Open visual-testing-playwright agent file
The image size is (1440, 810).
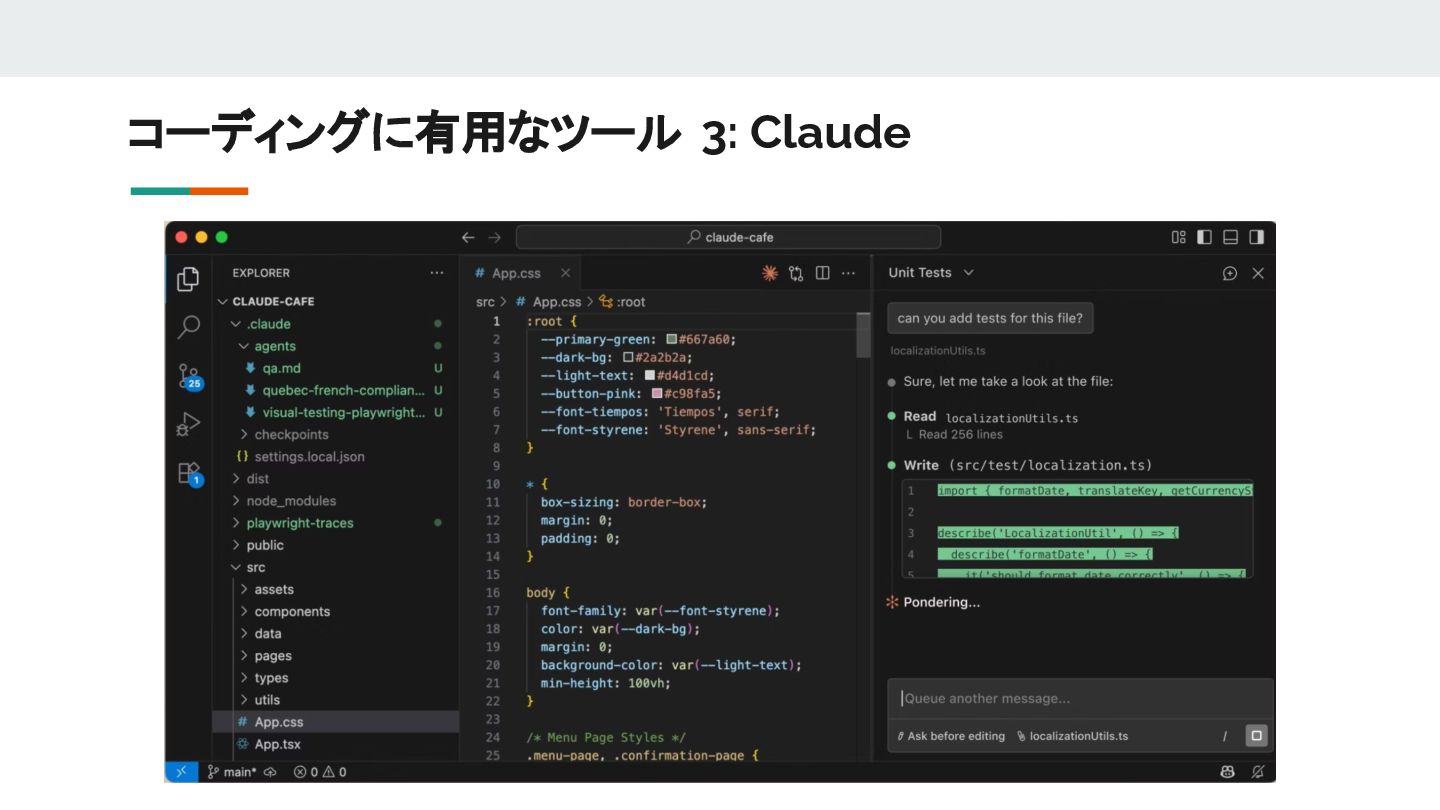[x=336, y=412]
